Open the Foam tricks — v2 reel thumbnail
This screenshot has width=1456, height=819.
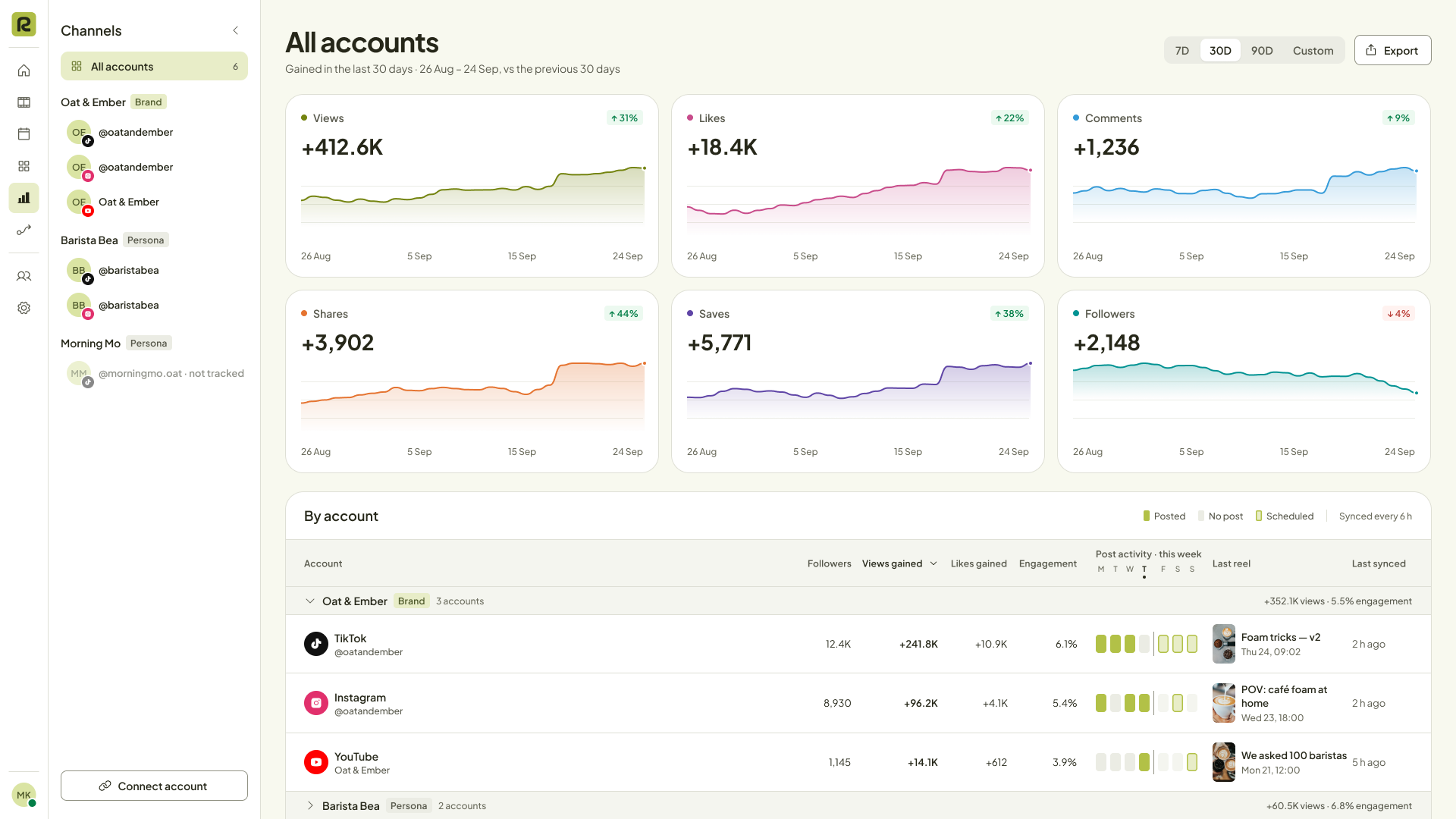coord(1223,644)
